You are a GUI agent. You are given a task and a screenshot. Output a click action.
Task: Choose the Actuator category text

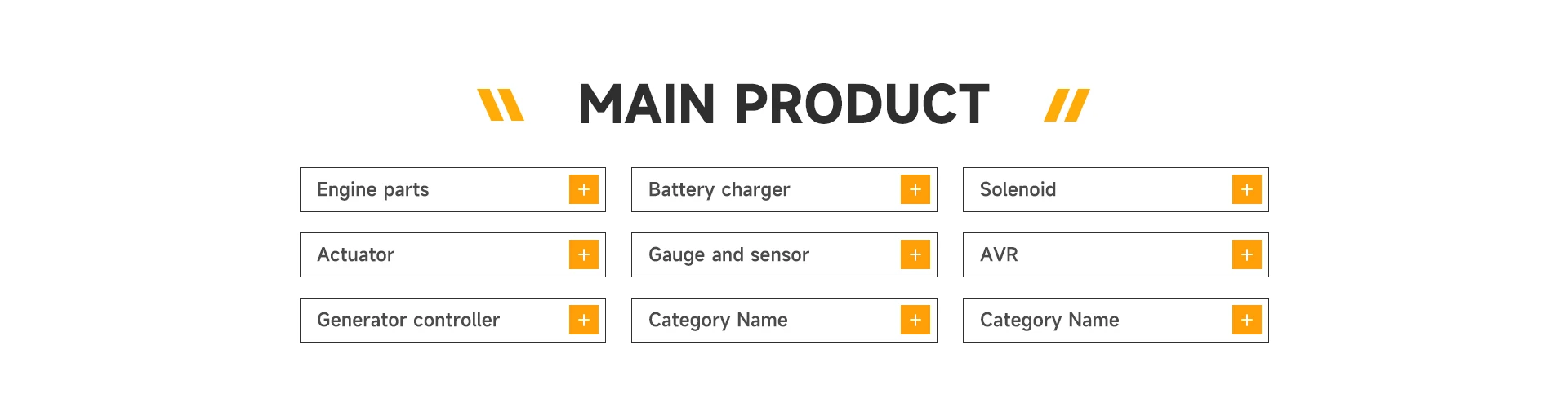pos(355,254)
